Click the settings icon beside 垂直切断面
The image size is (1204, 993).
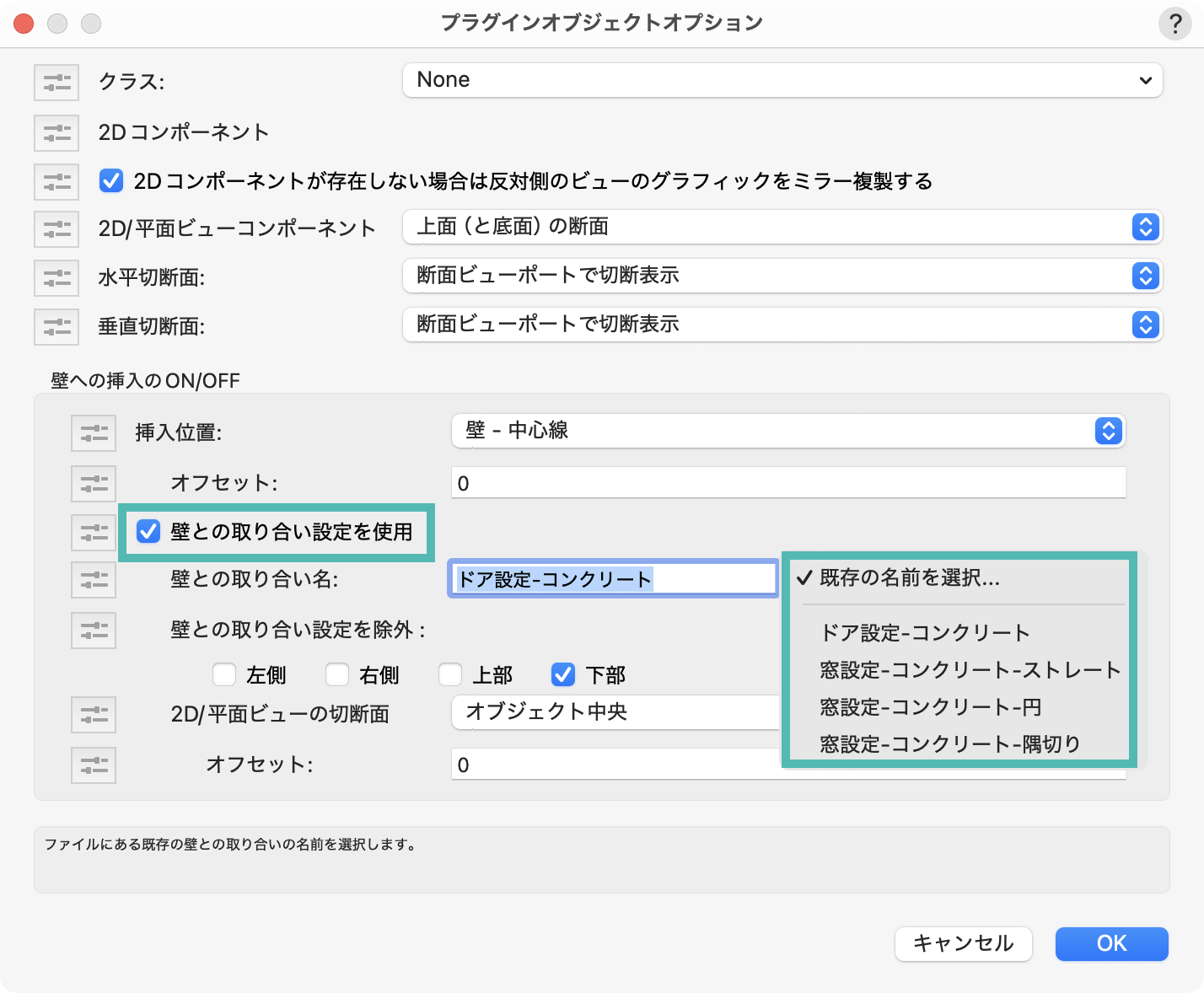point(56,327)
